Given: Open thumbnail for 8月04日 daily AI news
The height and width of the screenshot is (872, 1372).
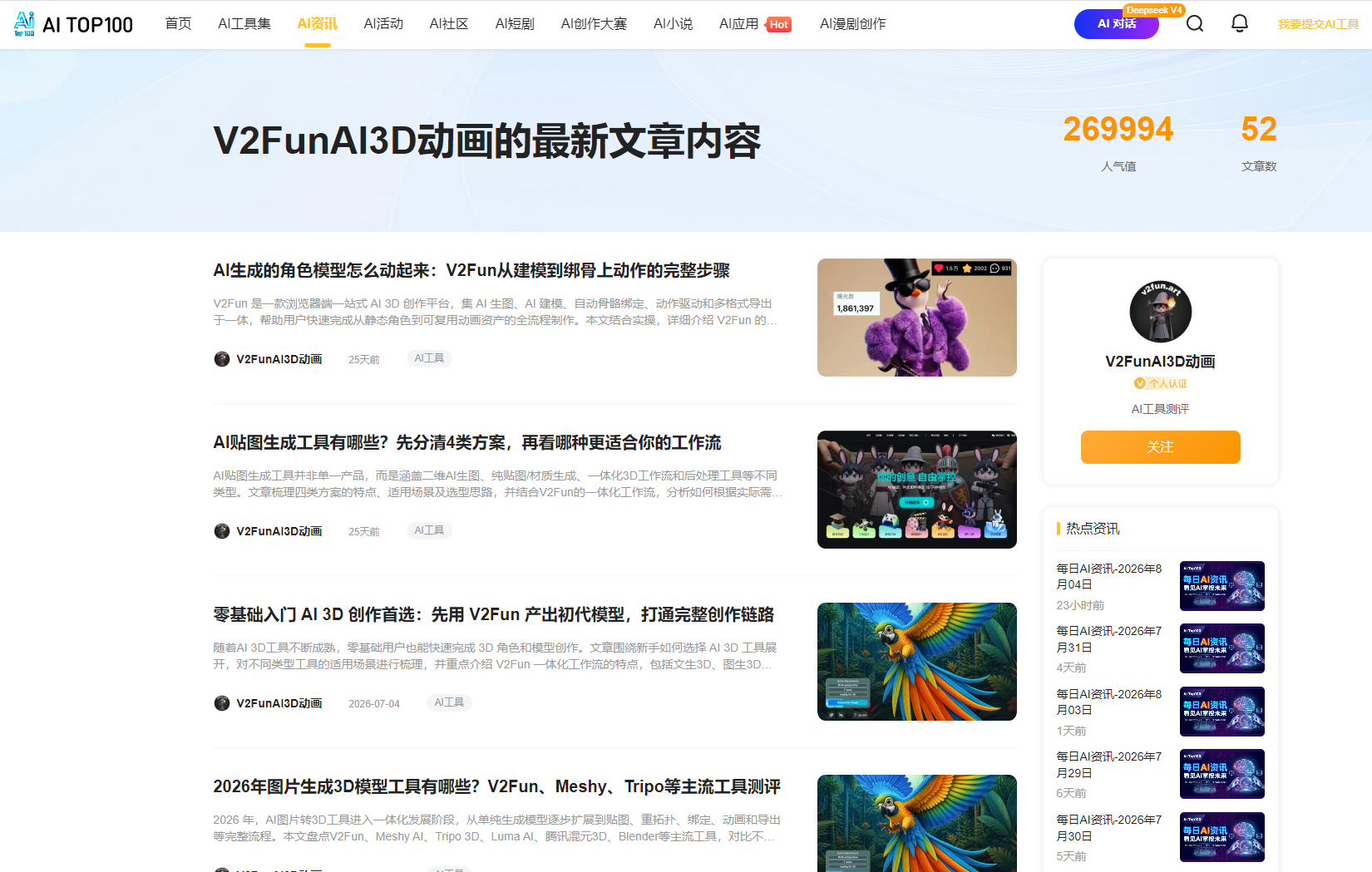Looking at the screenshot, I should 1222,586.
